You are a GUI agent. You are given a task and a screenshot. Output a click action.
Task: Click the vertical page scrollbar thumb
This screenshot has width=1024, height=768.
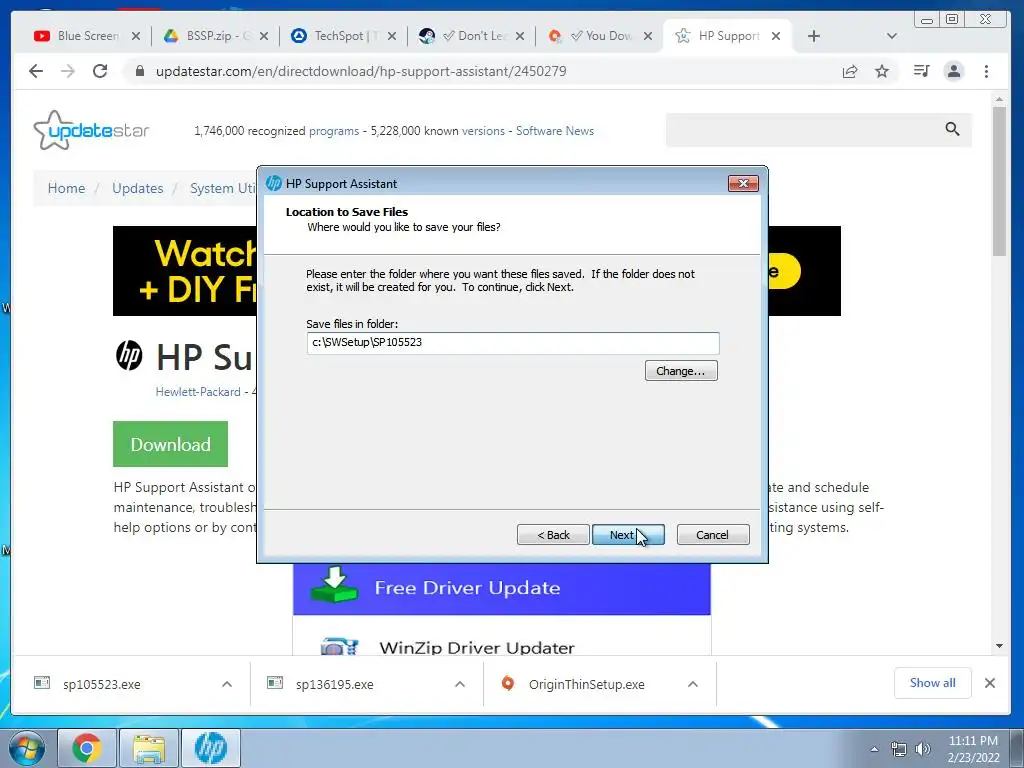point(999,182)
